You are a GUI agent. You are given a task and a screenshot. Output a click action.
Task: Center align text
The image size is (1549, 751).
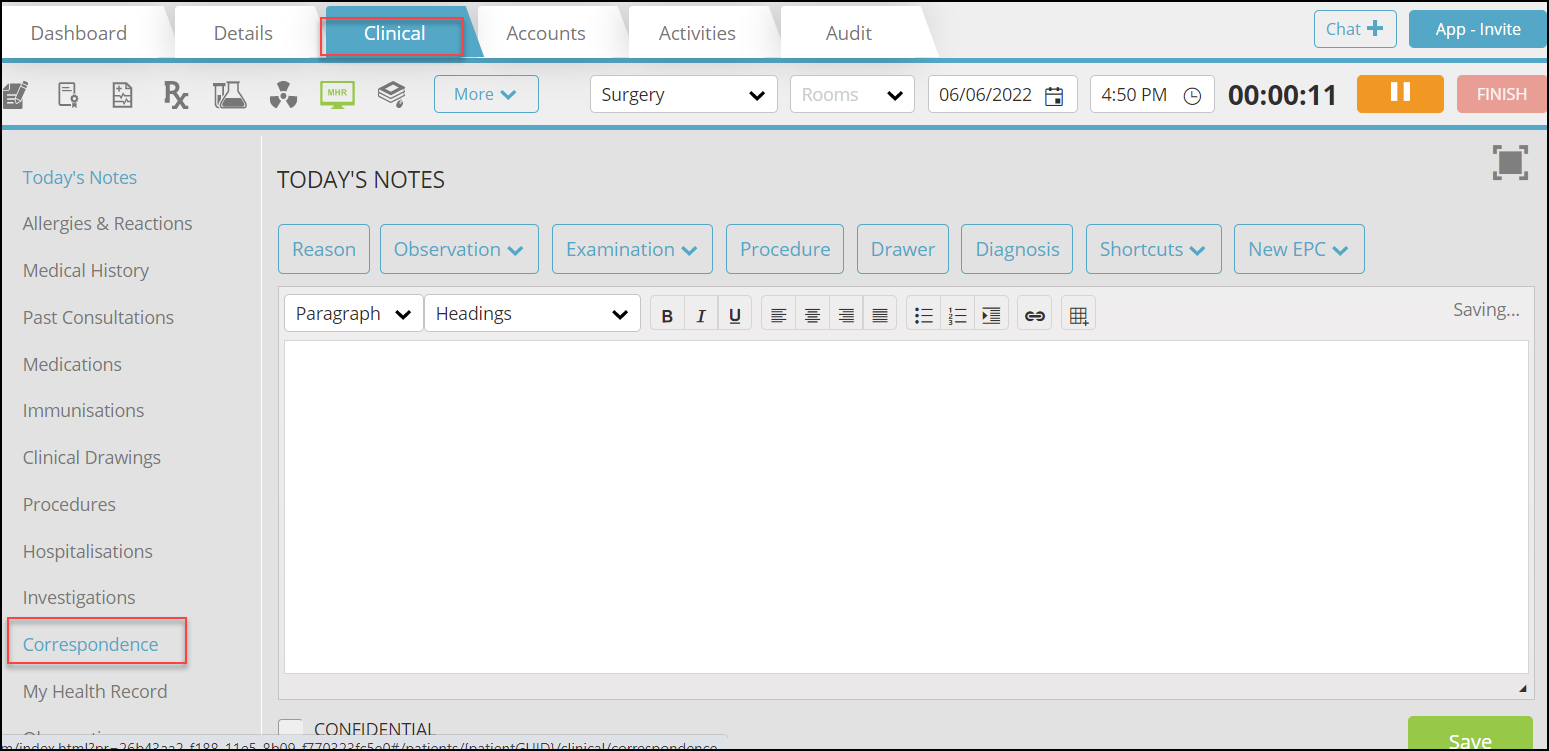813,315
